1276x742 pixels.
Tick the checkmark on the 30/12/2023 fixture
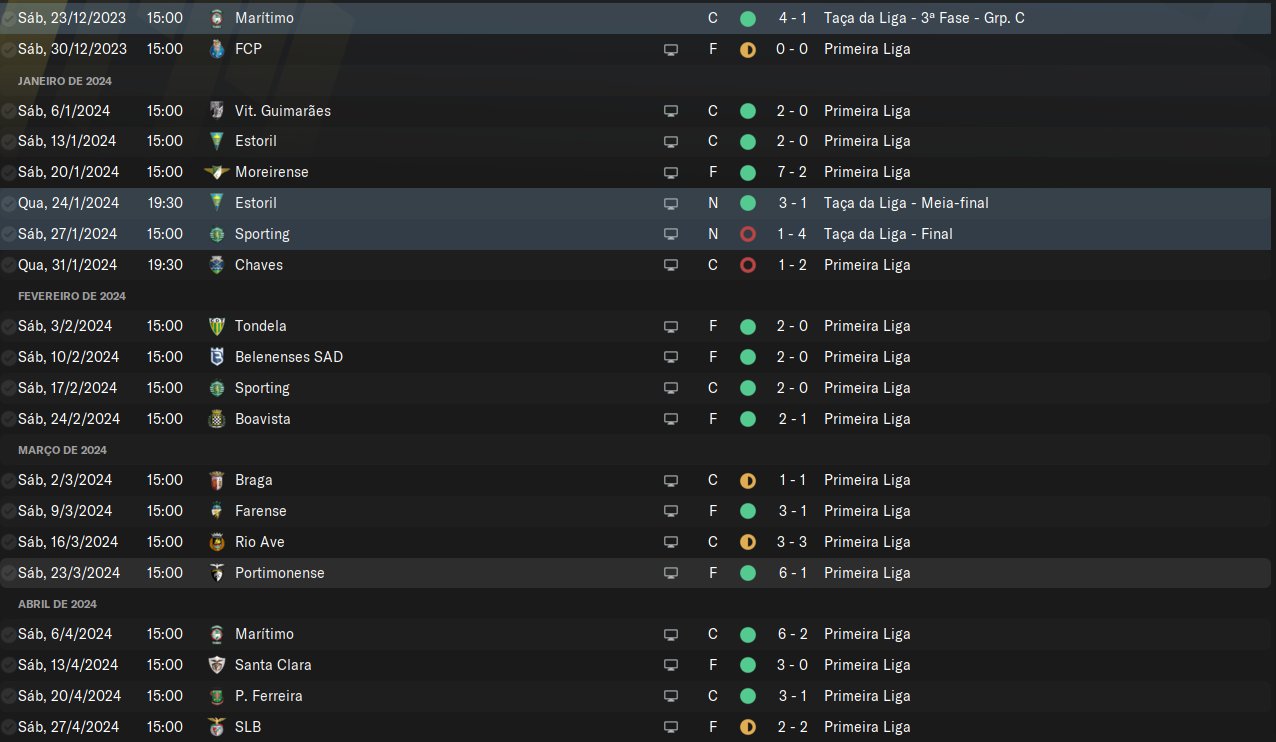click(x=8, y=49)
